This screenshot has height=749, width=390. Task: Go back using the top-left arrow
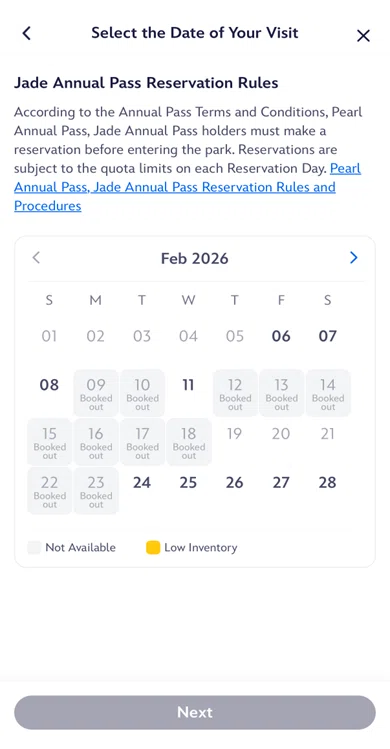(x=27, y=33)
